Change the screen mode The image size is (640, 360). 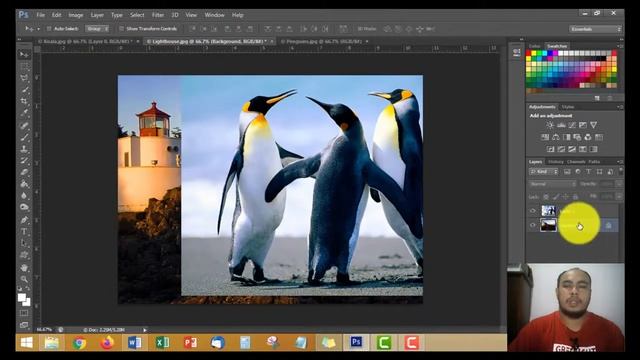[24, 325]
